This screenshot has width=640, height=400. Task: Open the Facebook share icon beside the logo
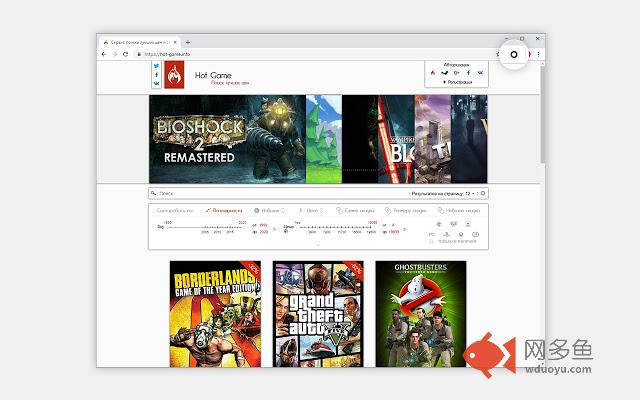point(156,75)
